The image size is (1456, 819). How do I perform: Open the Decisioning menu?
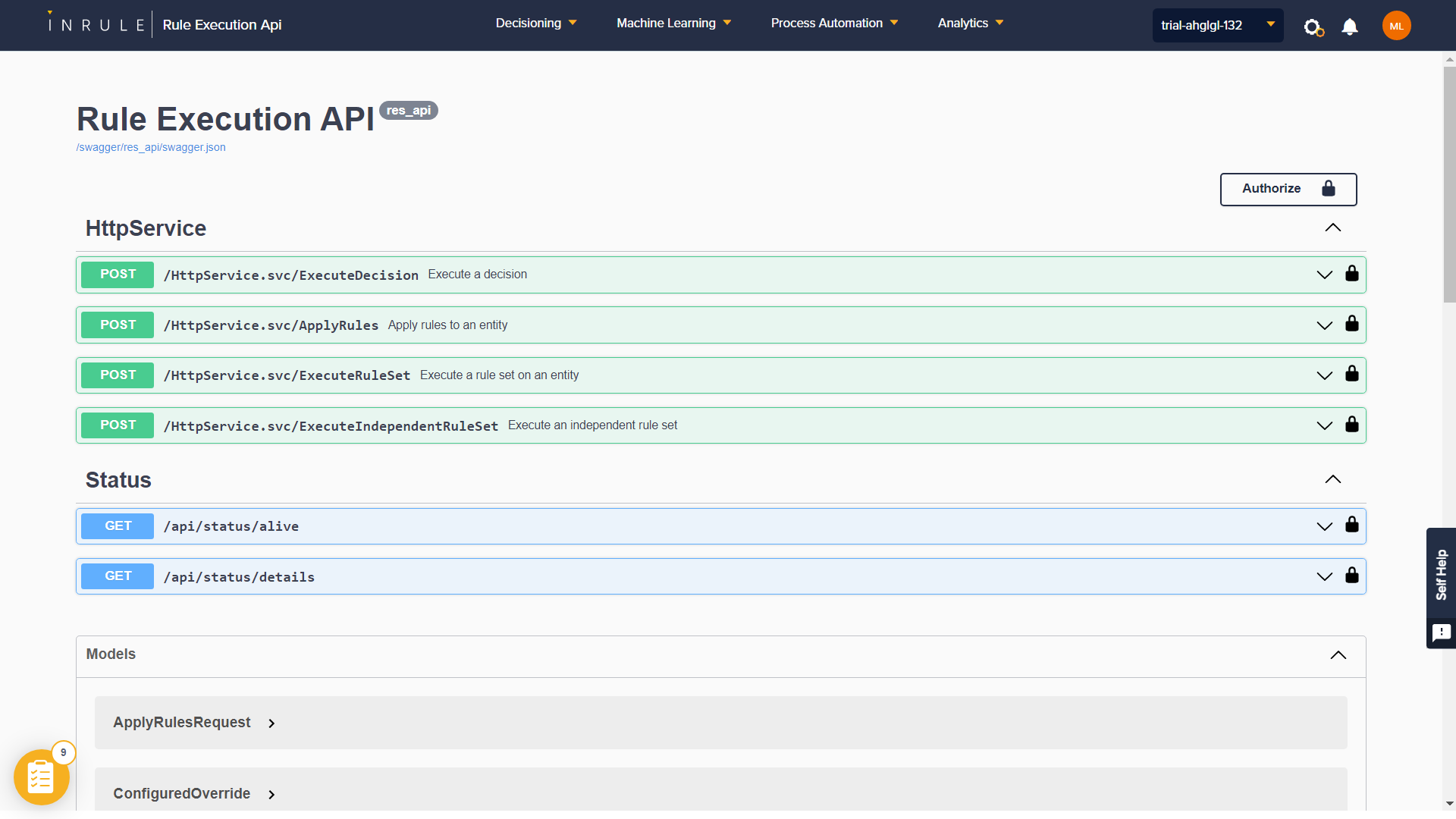tap(535, 24)
